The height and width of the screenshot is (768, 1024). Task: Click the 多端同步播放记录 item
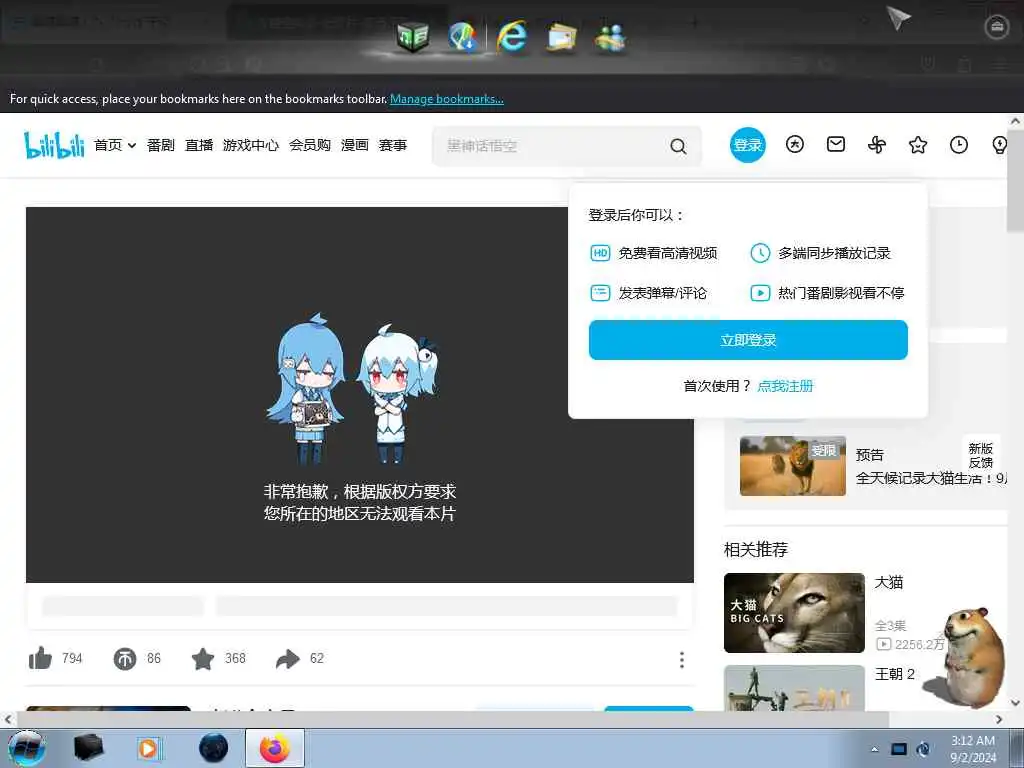click(x=820, y=253)
